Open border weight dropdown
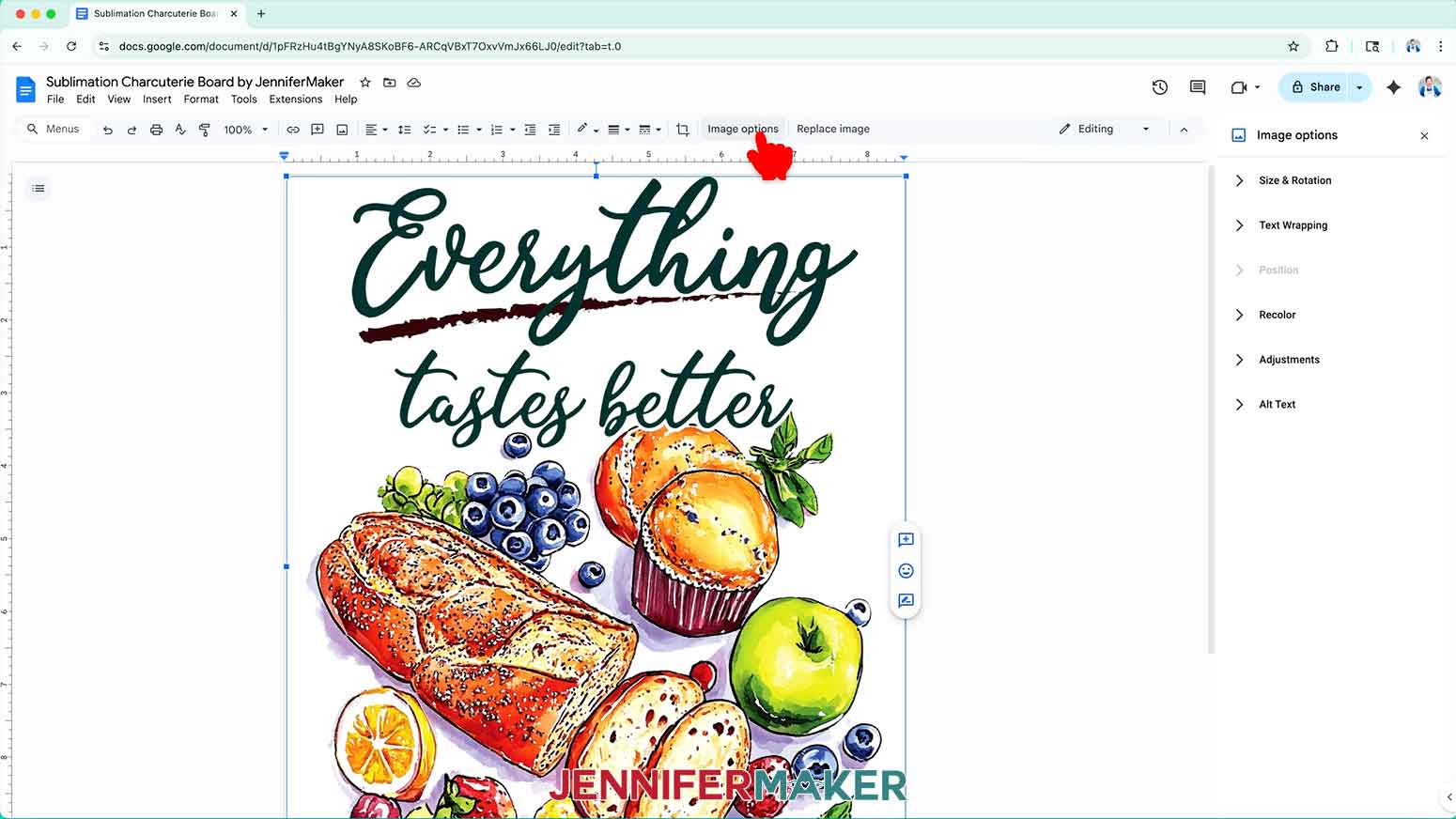 coord(618,130)
